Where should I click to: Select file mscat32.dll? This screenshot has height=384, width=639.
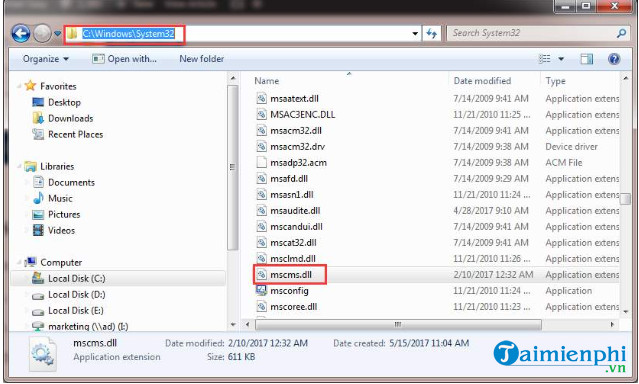(x=293, y=243)
